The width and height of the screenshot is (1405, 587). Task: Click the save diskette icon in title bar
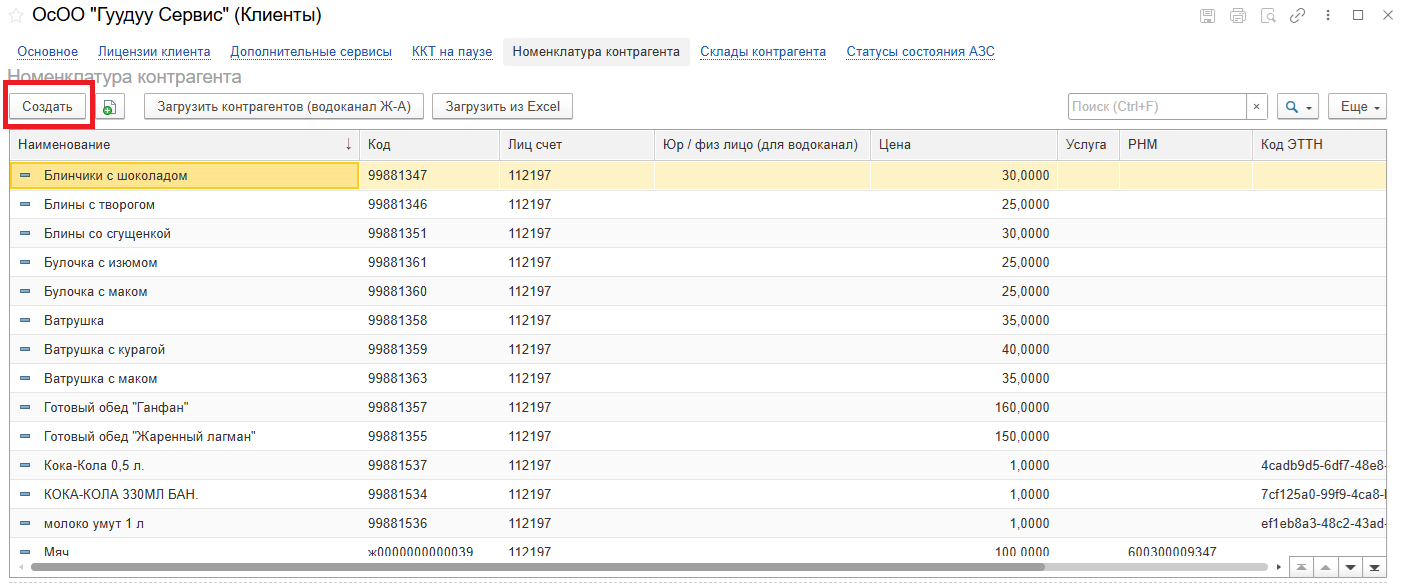[x=1207, y=16]
